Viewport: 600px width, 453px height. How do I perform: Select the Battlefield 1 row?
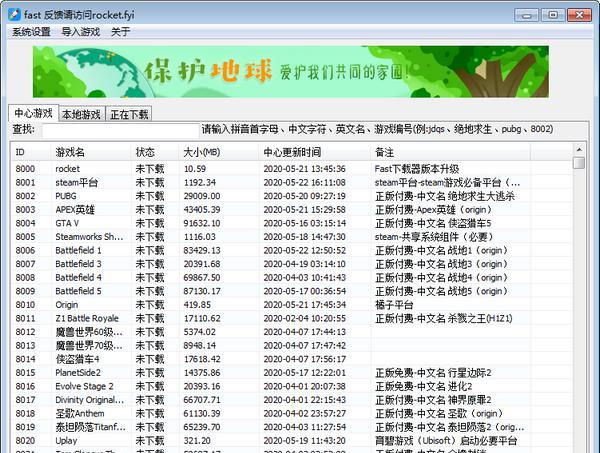coord(292,250)
